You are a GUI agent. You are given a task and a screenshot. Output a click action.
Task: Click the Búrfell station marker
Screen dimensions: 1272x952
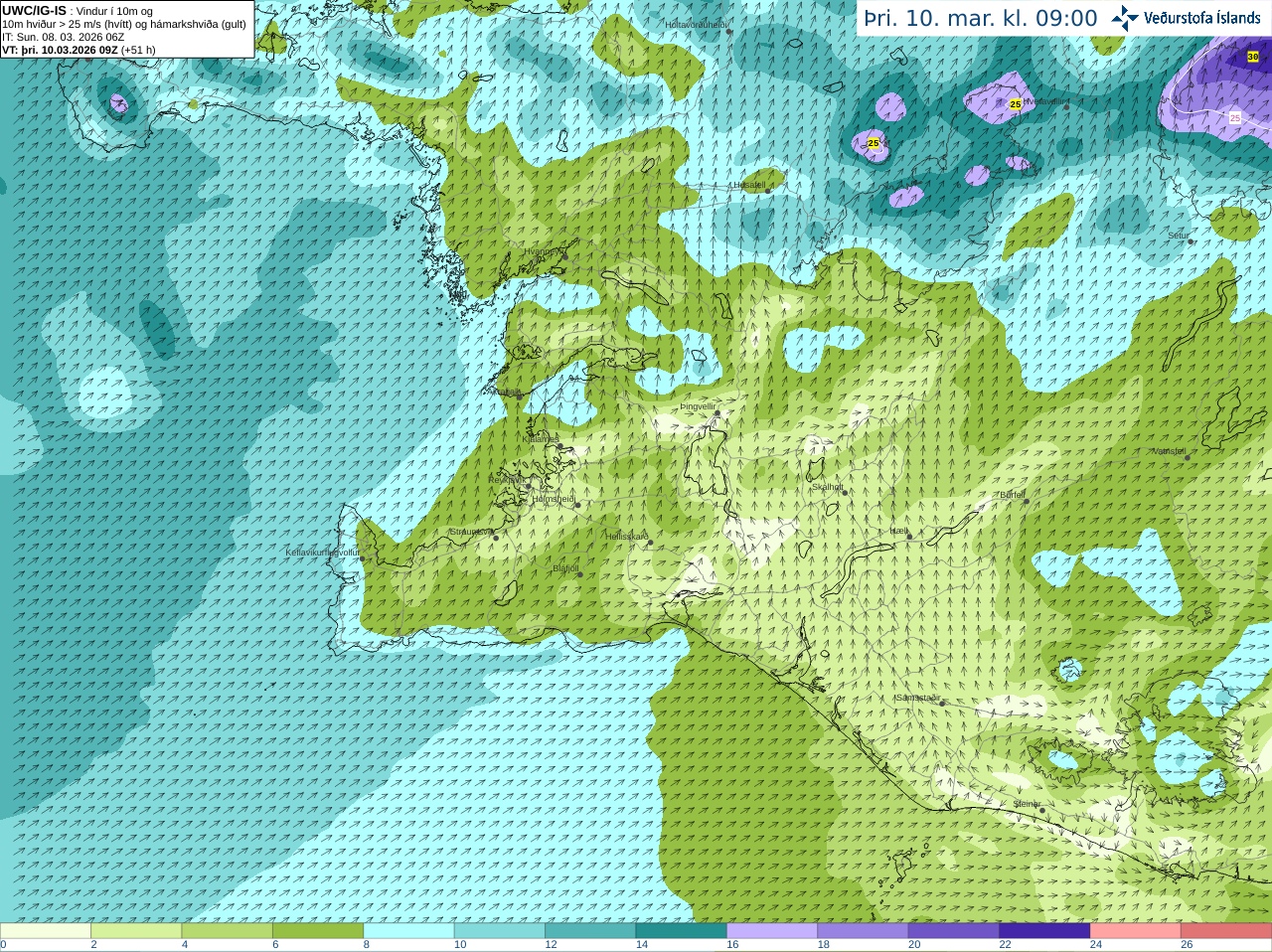click(1027, 501)
